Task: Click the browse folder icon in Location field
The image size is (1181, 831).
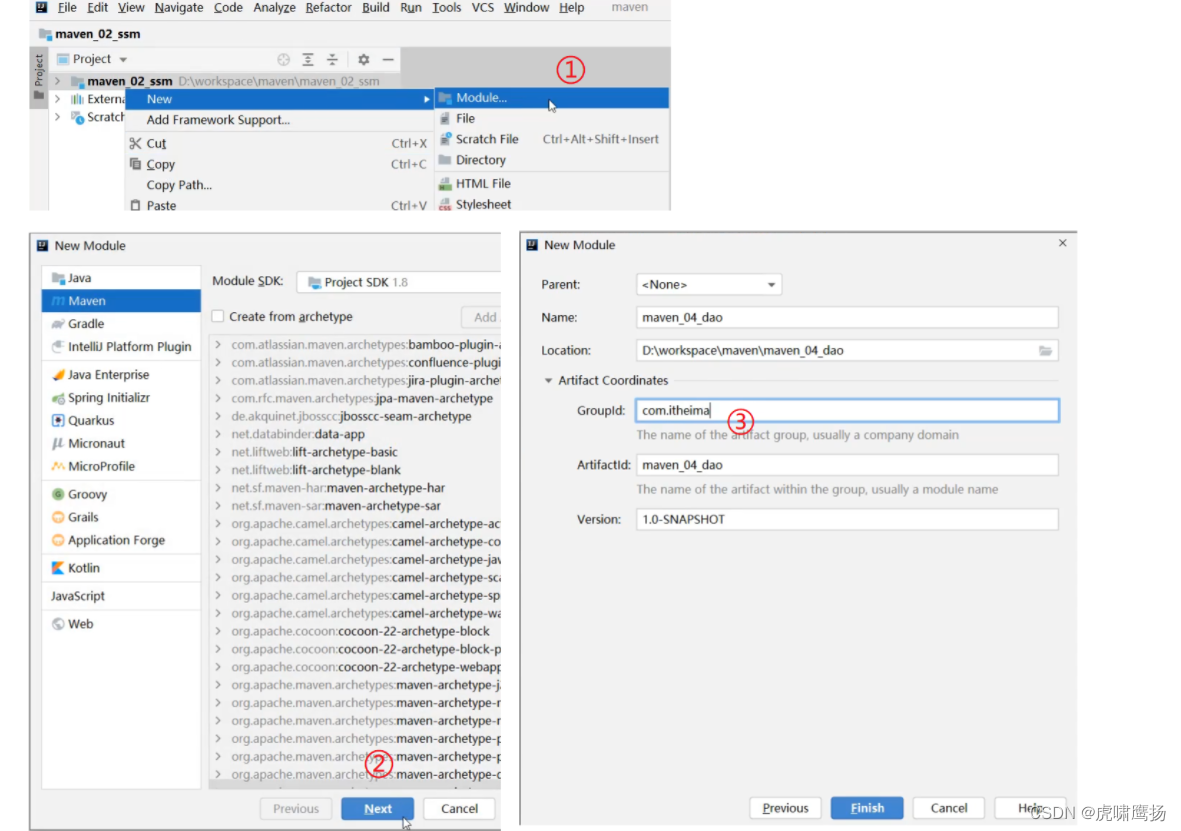Action: 1045,350
